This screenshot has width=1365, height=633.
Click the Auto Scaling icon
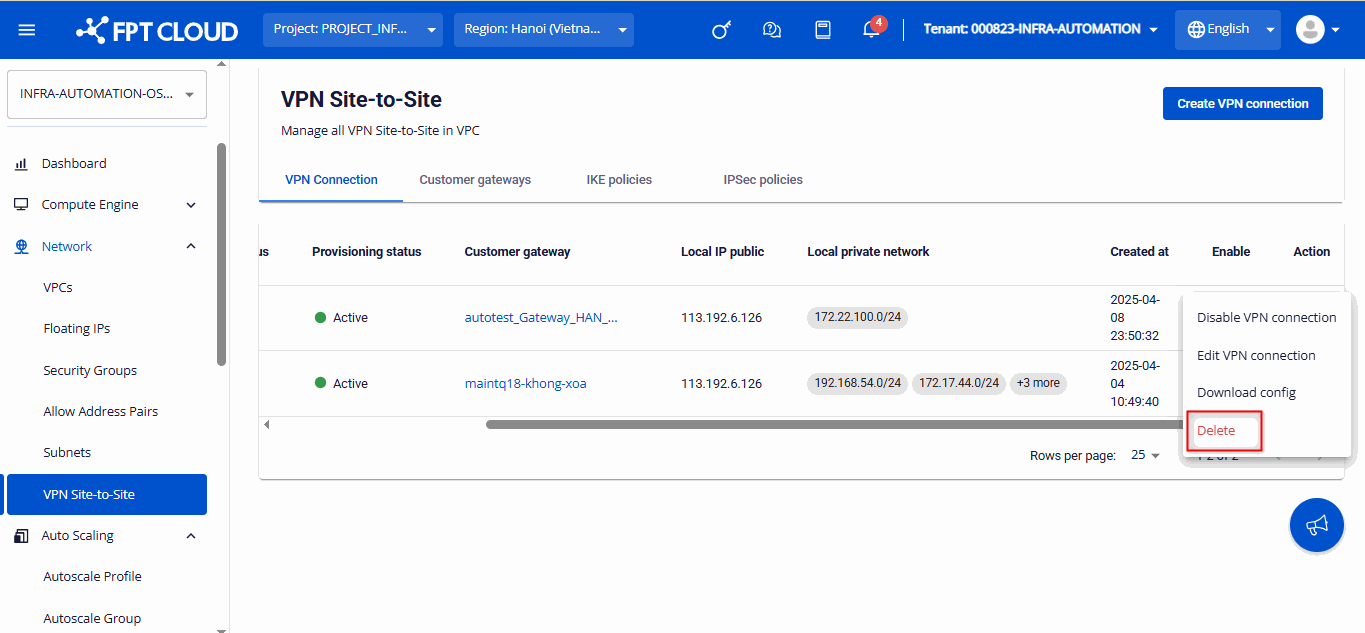tap(21, 536)
